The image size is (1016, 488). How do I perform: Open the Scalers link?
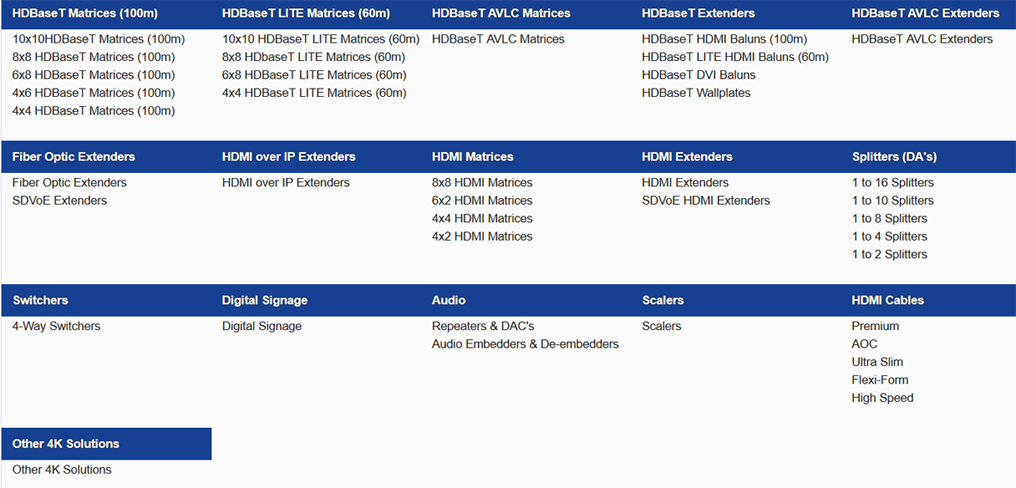(662, 326)
